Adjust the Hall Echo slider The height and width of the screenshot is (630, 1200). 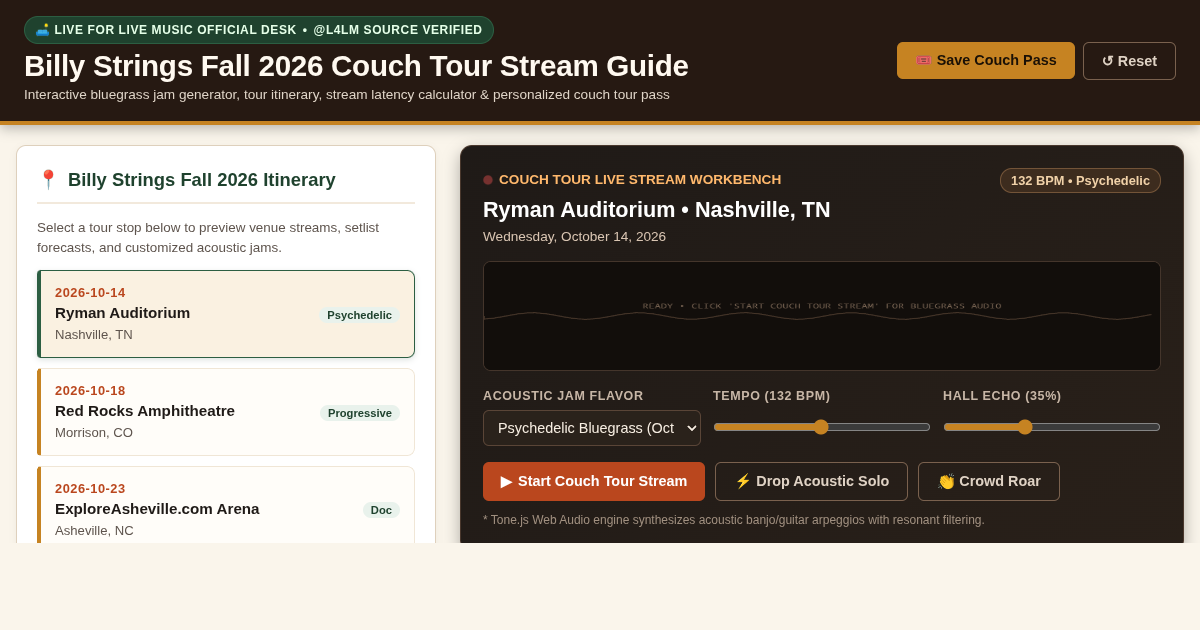[1052, 427]
